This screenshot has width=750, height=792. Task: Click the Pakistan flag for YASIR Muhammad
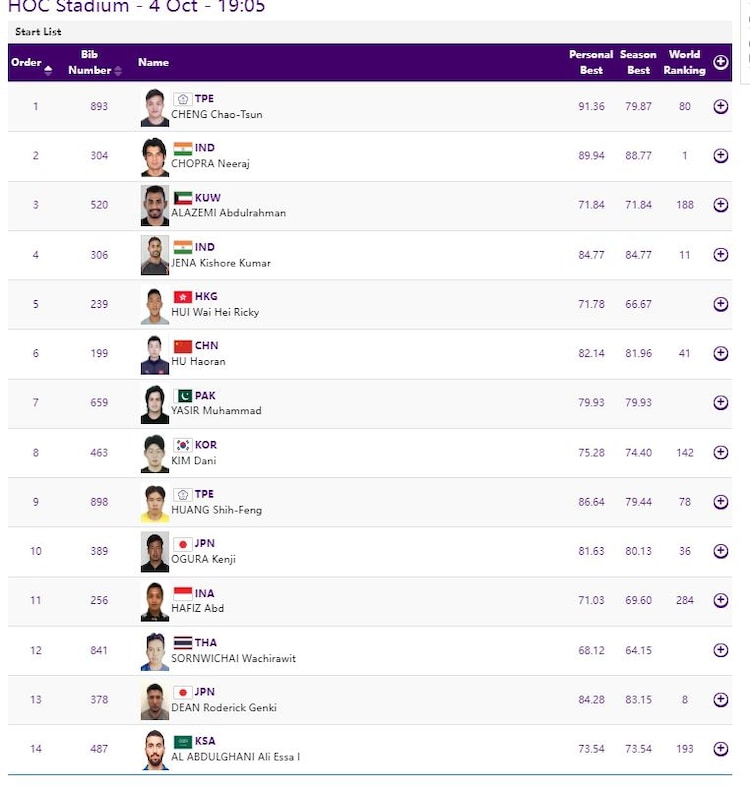[182, 396]
